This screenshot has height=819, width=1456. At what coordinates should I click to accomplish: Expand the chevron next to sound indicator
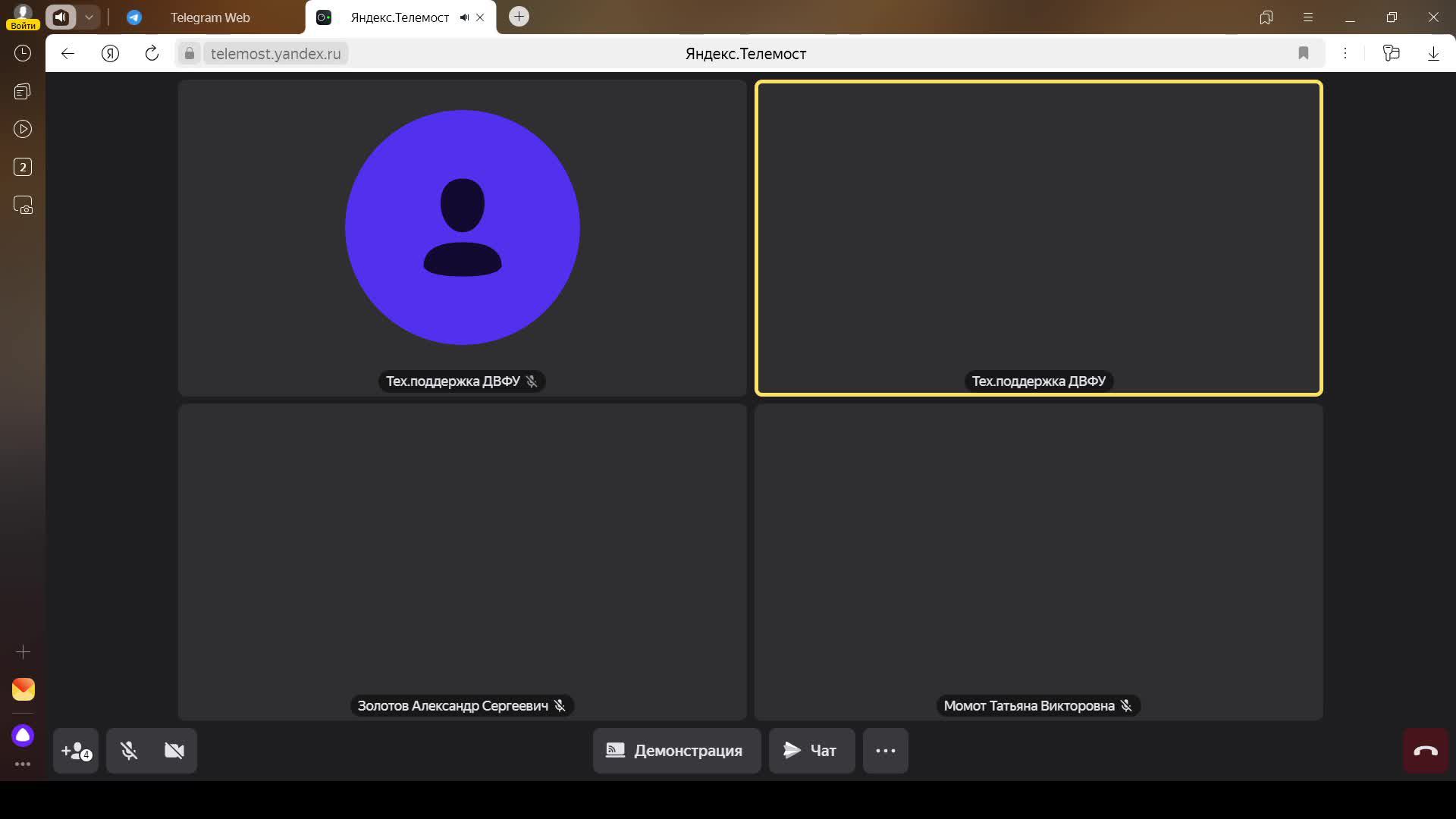click(89, 17)
